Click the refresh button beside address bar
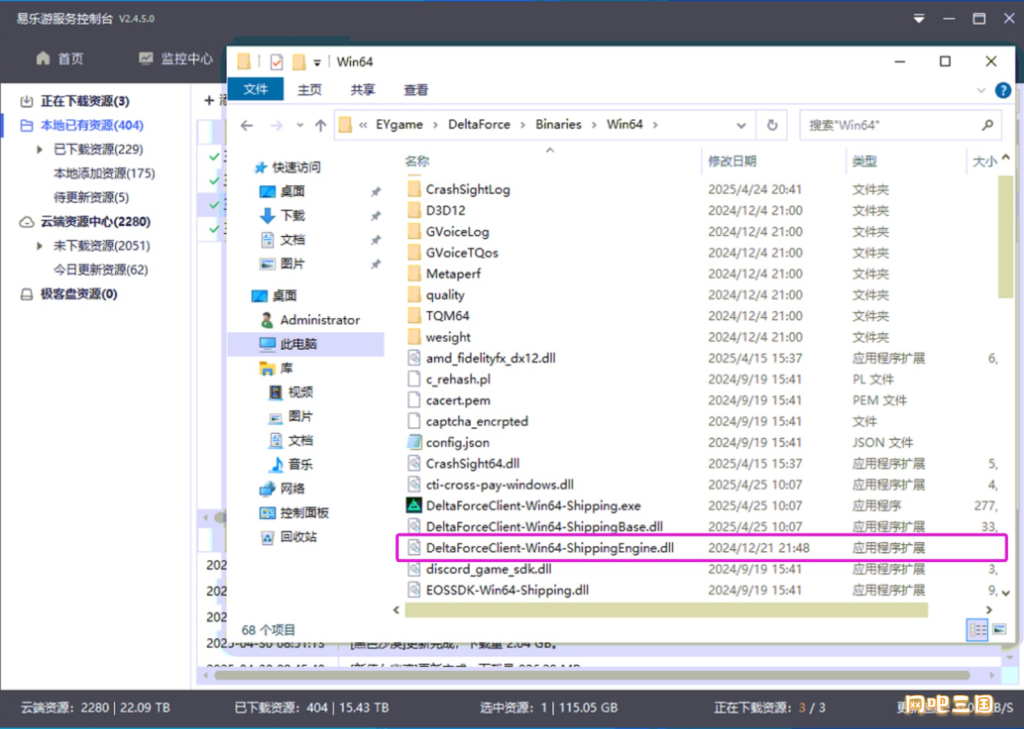The height and width of the screenshot is (729, 1024). (x=772, y=125)
